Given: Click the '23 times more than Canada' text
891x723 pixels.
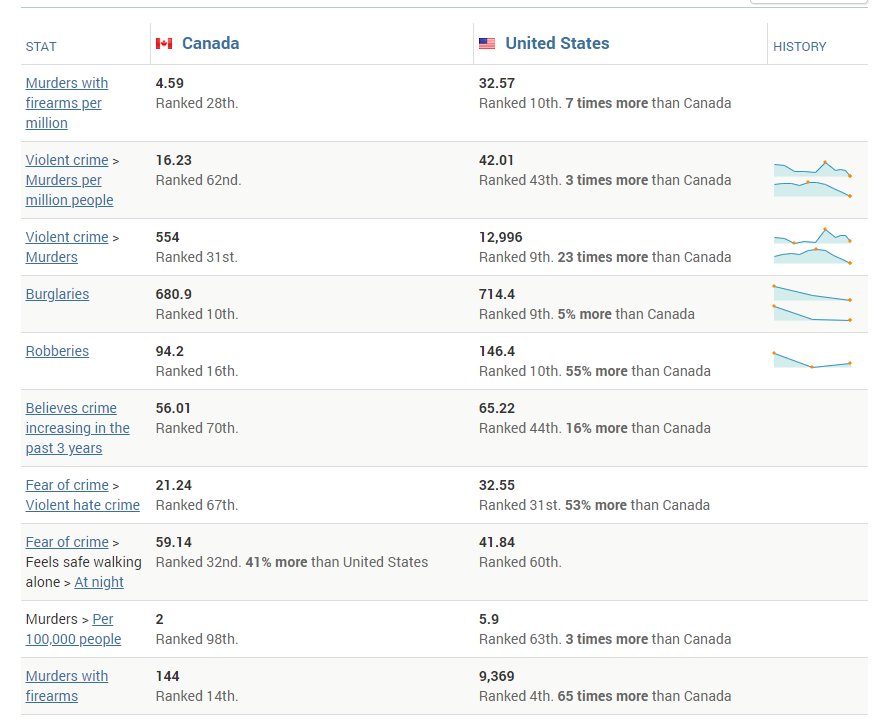Looking at the screenshot, I should coord(644,257).
